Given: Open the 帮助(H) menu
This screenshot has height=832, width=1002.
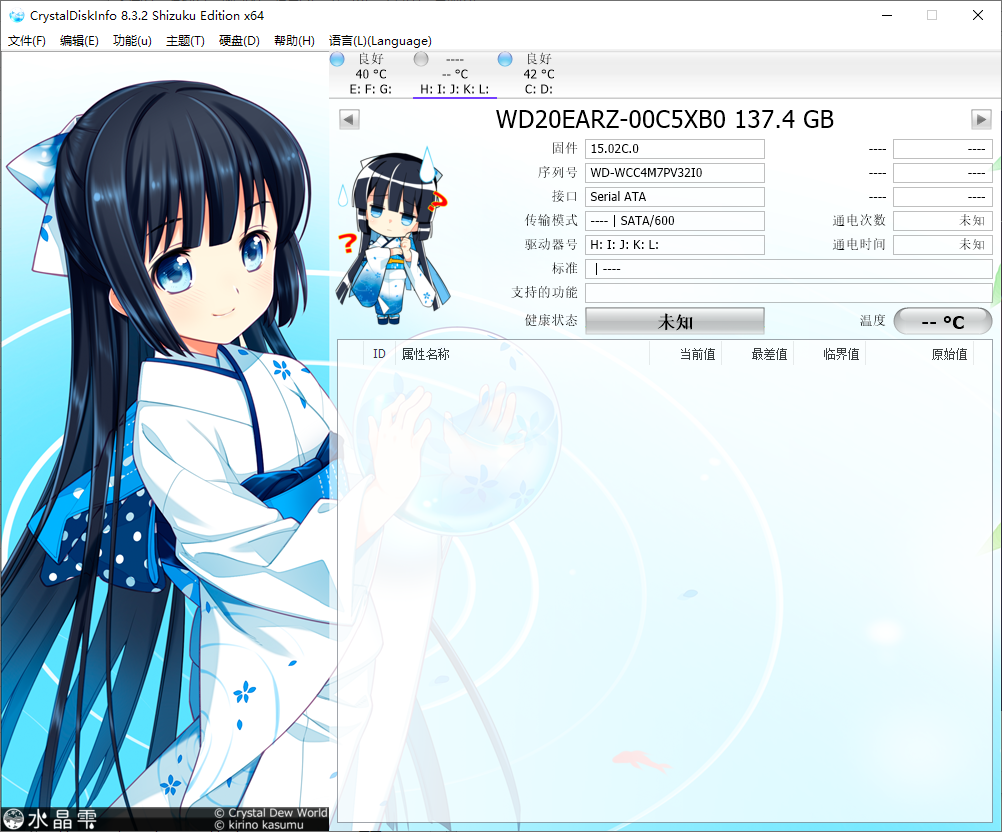Looking at the screenshot, I should click(x=294, y=41).
